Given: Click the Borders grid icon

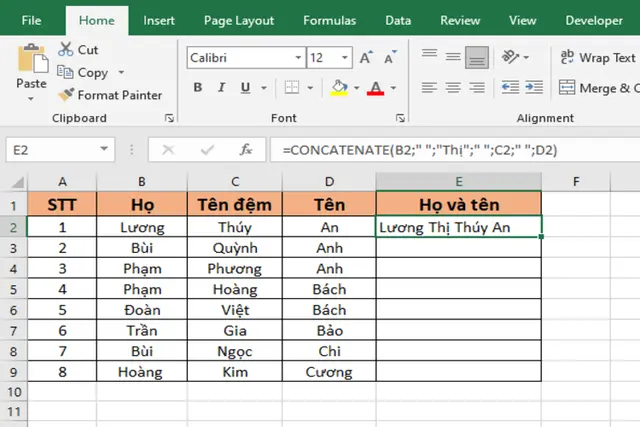Looking at the screenshot, I should (x=292, y=87).
